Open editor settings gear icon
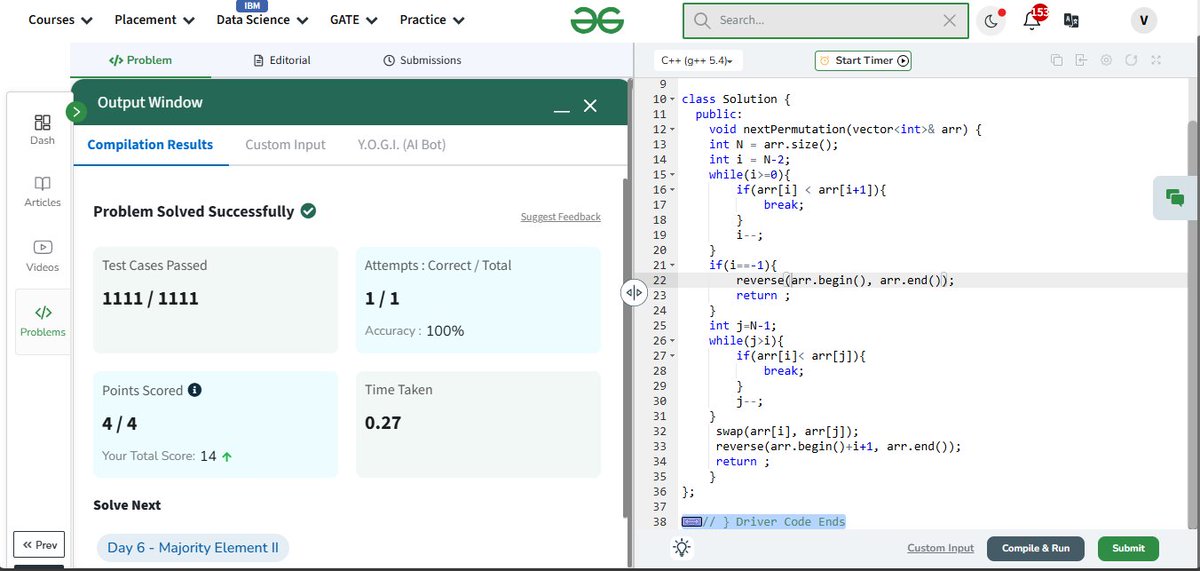The height and width of the screenshot is (571, 1200). coord(1106,61)
